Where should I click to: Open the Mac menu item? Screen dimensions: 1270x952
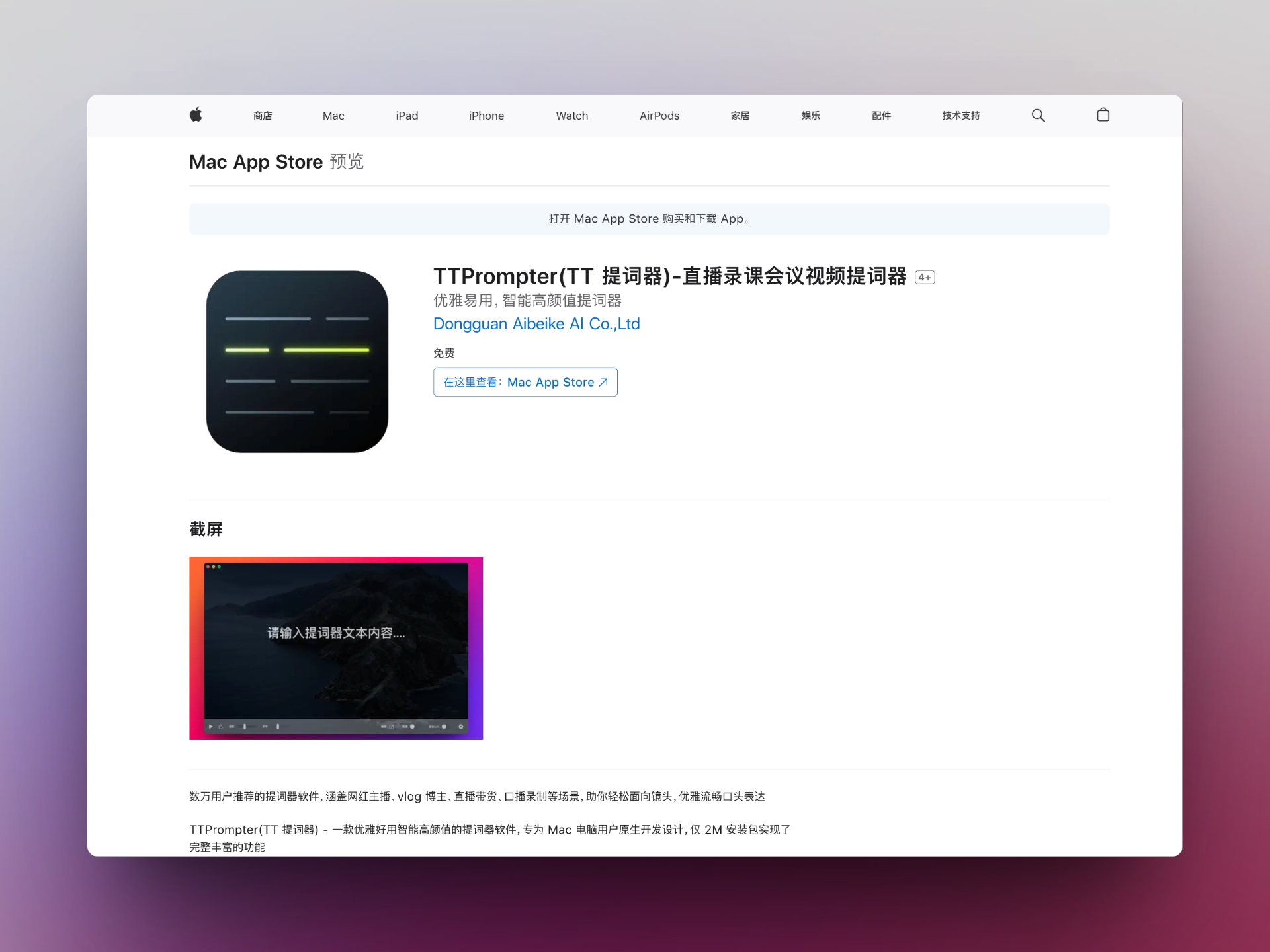point(333,116)
